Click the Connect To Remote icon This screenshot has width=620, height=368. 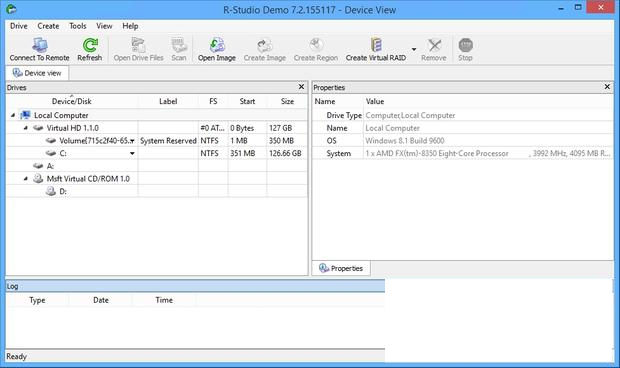click(x=40, y=45)
